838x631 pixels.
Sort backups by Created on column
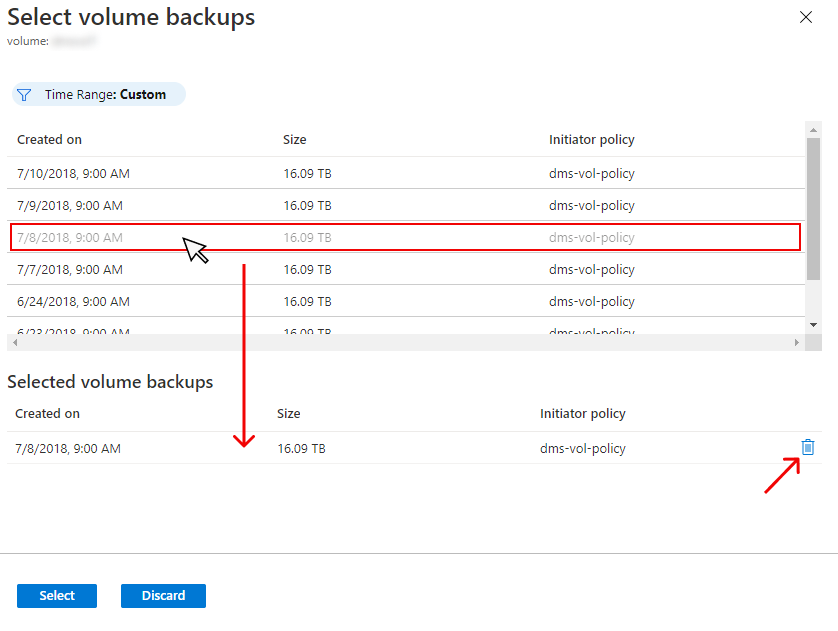pos(49,140)
